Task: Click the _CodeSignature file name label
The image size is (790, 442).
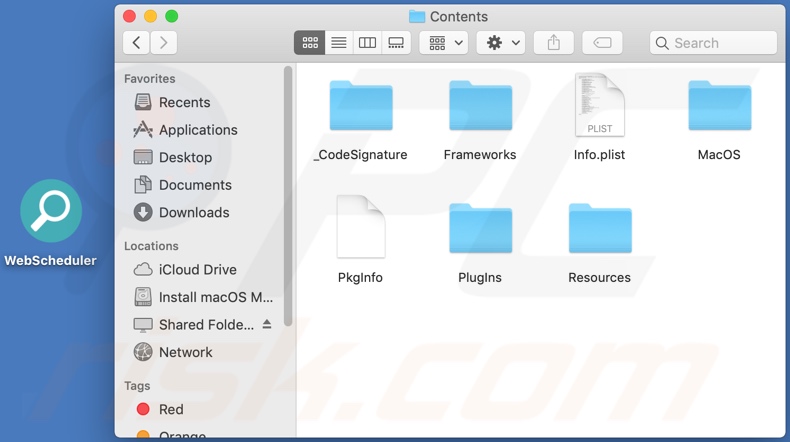Action: pyautogui.click(x=360, y=155)
